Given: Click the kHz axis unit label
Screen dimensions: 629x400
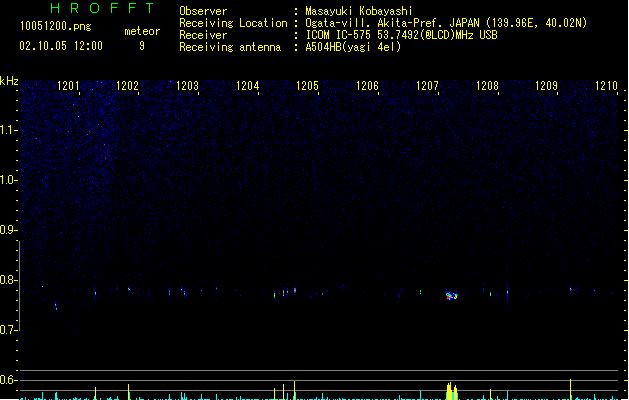Looking at the screenshot, I should 9,81.
